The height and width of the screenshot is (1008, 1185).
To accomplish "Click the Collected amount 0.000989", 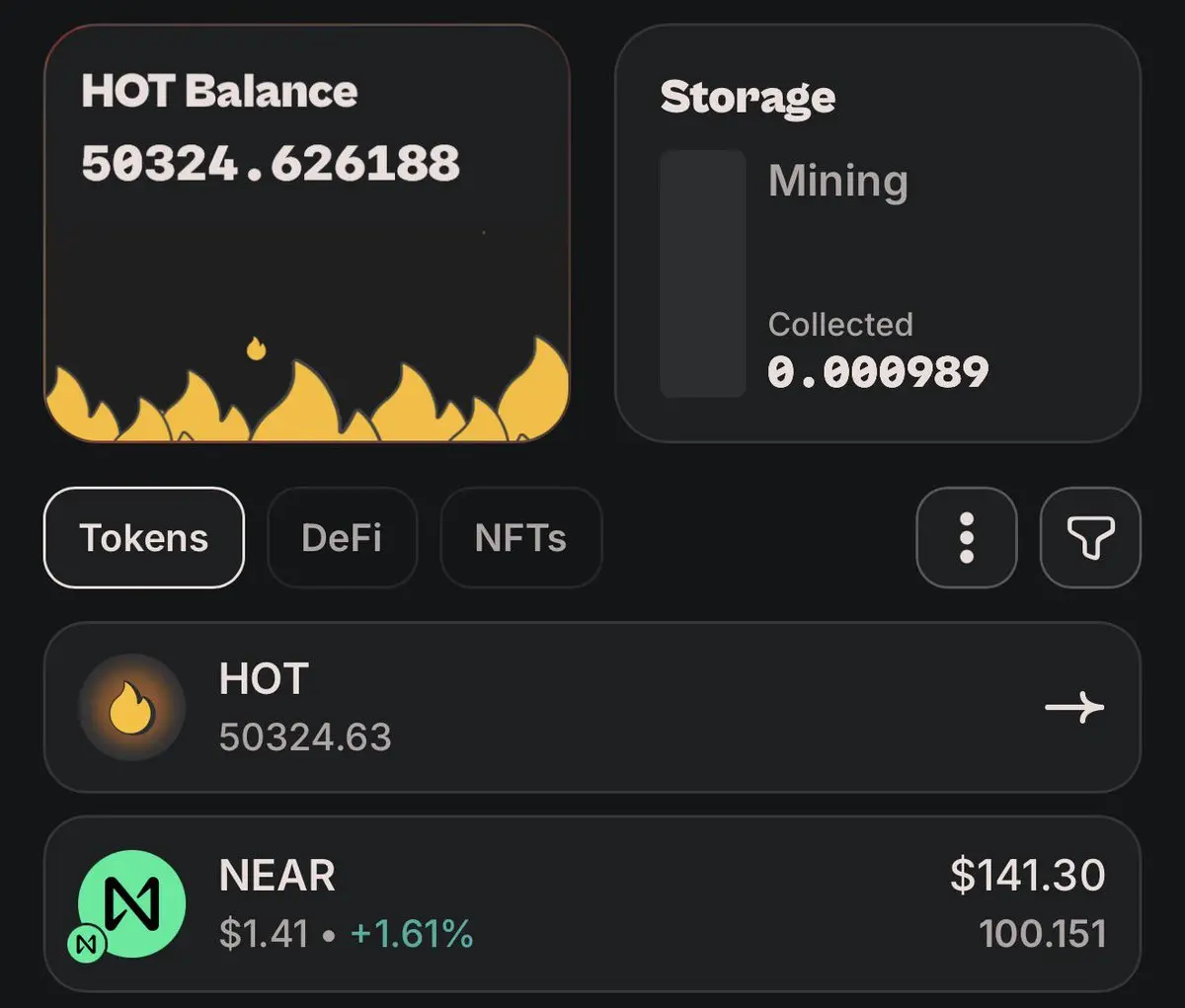I will tap(878, 372).
